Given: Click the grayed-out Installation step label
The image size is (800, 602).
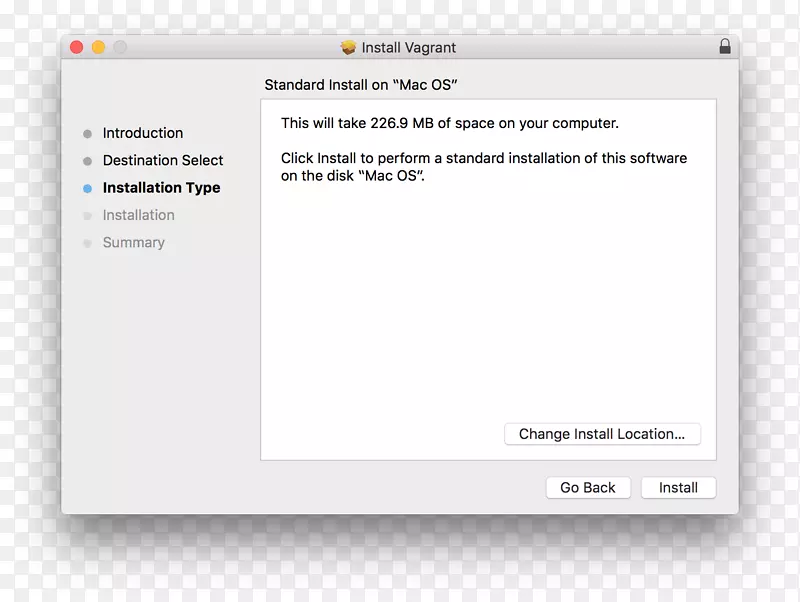Looking at the screenshot, I should pyautogui.click(x=138, y=214).
